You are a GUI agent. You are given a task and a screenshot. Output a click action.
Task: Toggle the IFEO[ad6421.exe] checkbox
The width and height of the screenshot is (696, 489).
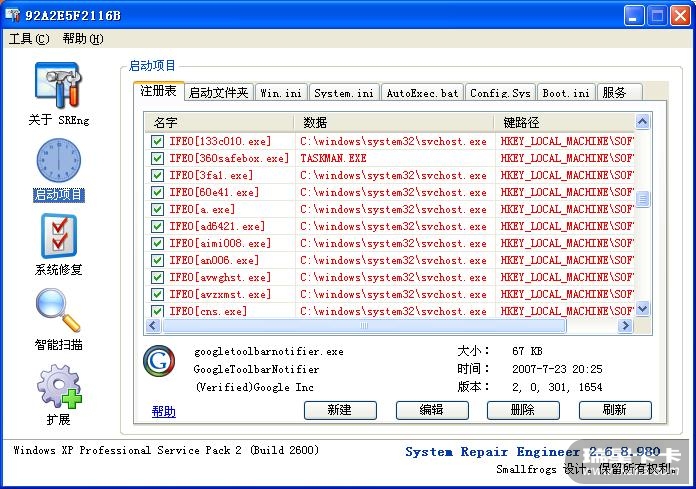[157, 226]
